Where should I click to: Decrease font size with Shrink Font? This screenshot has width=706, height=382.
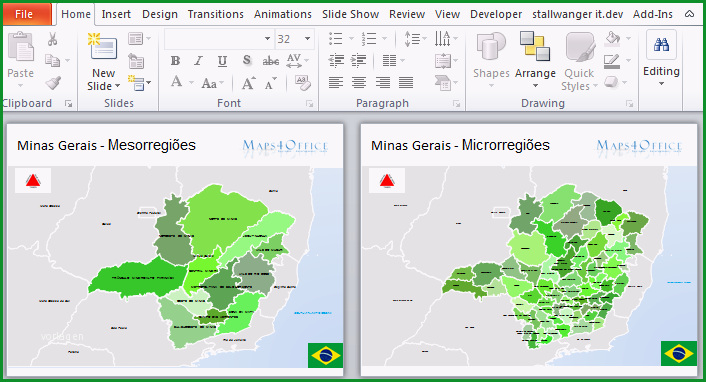271,84
